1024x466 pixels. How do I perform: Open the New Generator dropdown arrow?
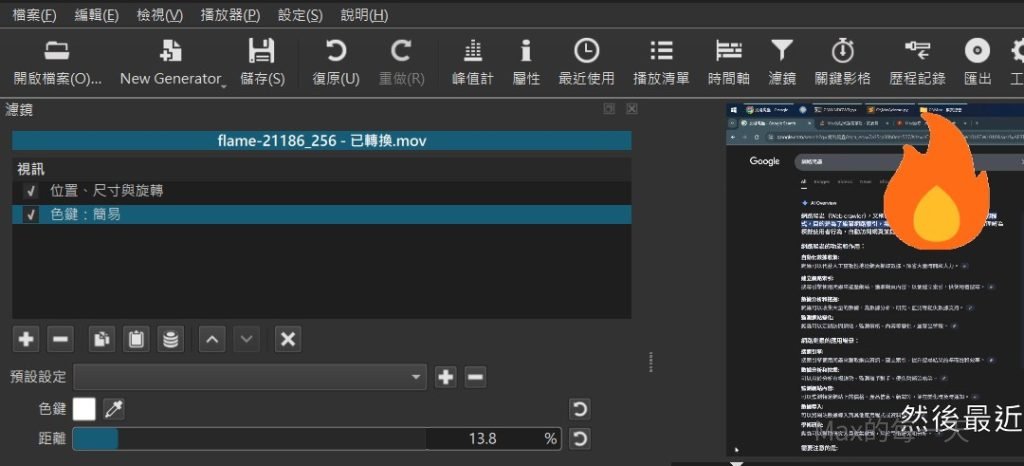coord(224,87)
